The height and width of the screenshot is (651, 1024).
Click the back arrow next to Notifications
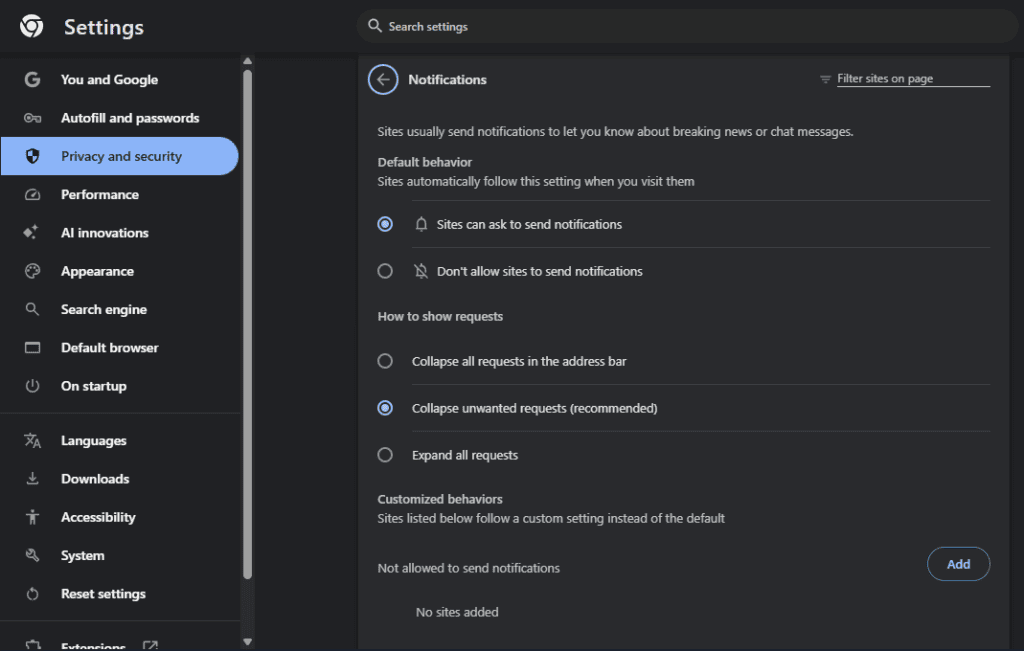pyautogui.click(x=383, y=80)
